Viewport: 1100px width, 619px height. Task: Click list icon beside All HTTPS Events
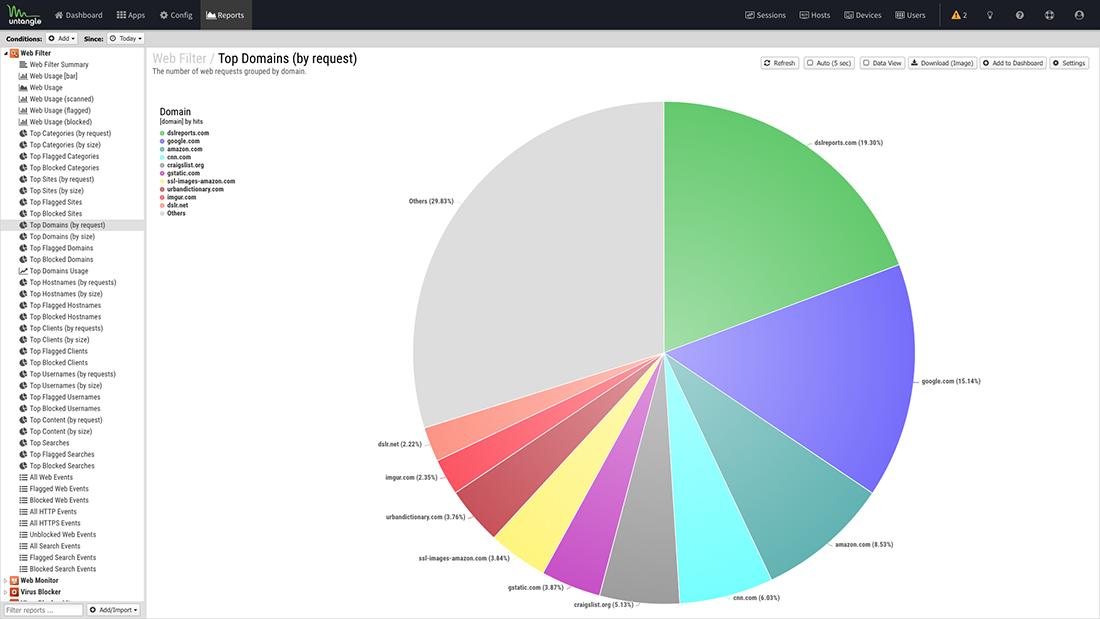click(23, 523)
